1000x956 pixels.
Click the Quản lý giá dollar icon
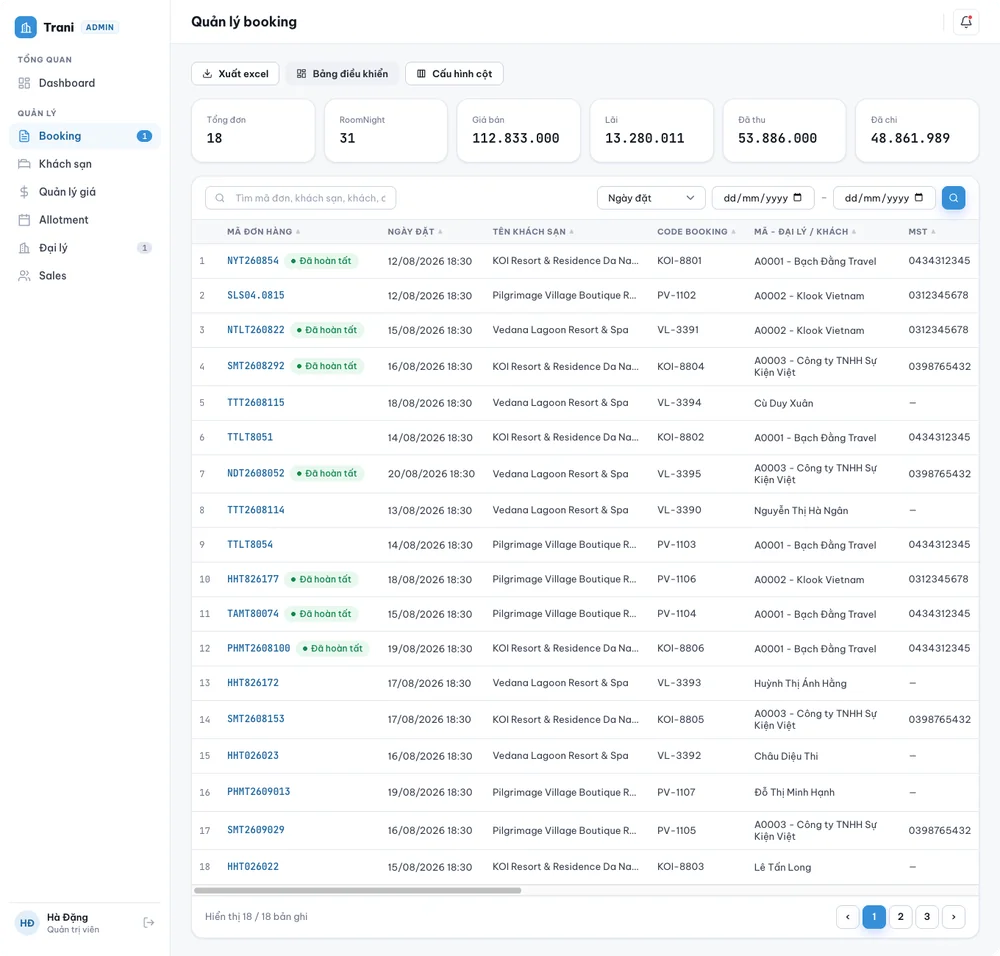24,192
